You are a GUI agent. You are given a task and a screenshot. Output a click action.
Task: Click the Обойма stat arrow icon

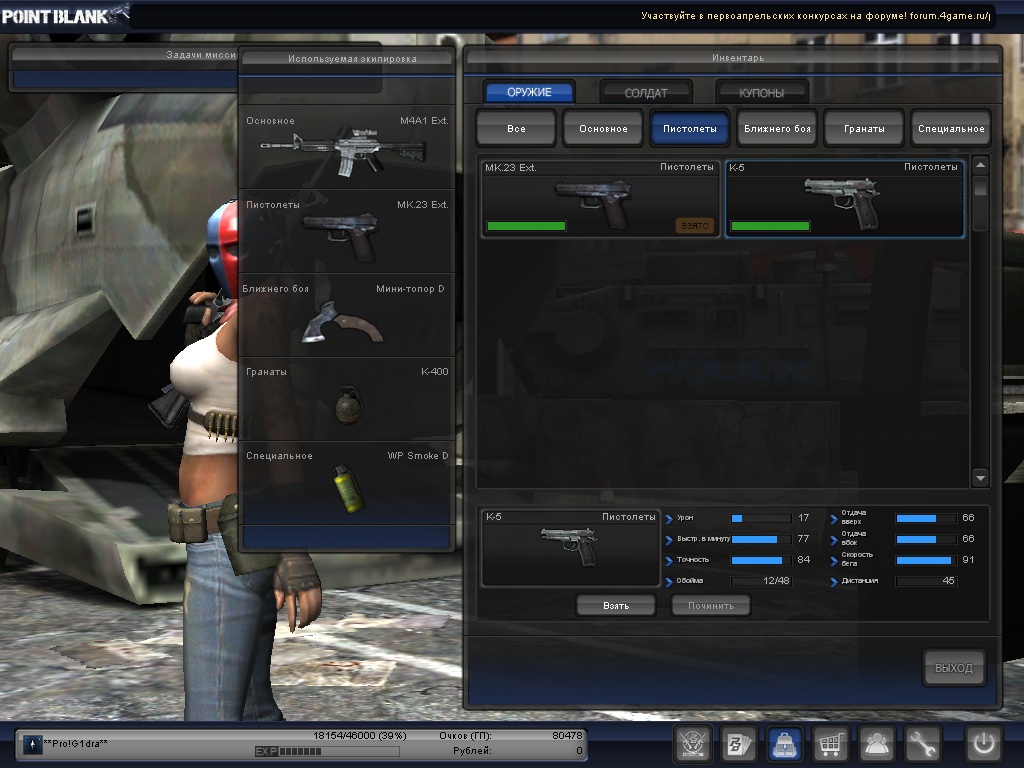(x=669, y=582)
